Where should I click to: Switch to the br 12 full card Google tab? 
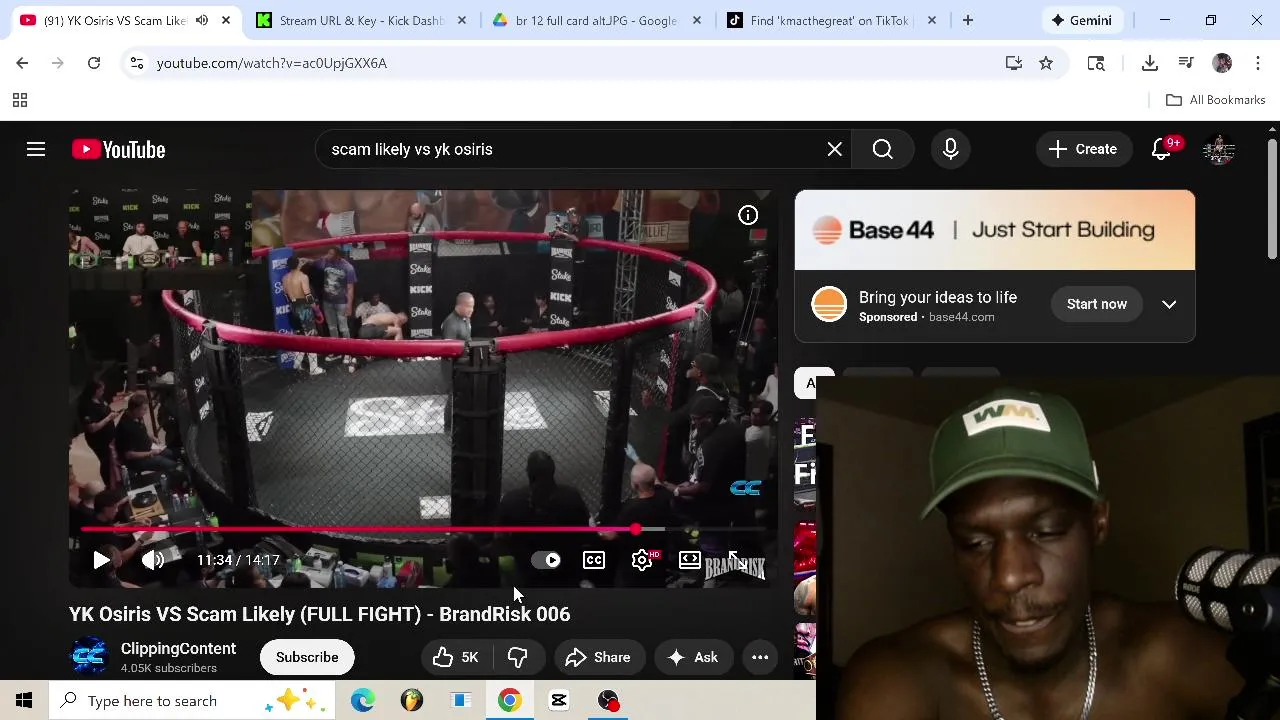point(596,20)
